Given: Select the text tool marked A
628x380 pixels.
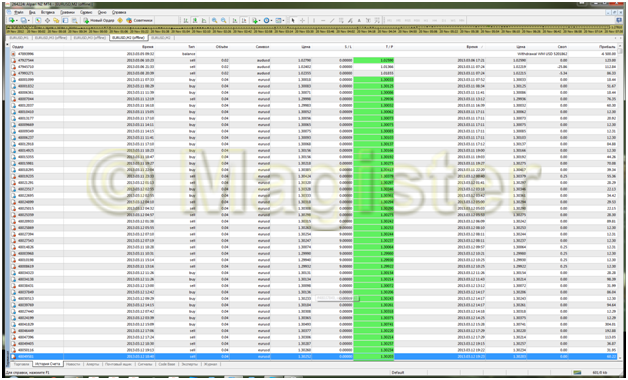Looking at the screenshot, I should [x=359, y=20].
